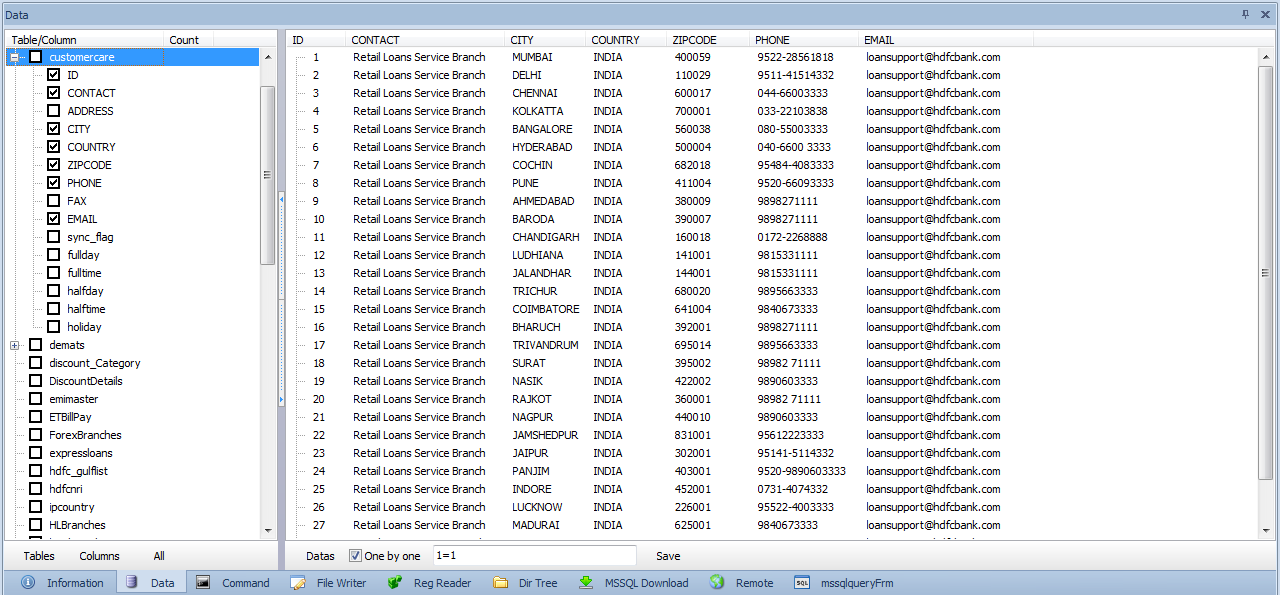Select the JAMSHEDPUR row city cell
Image resolution: width=1280 pixels, height=595 pixels.
545,435
